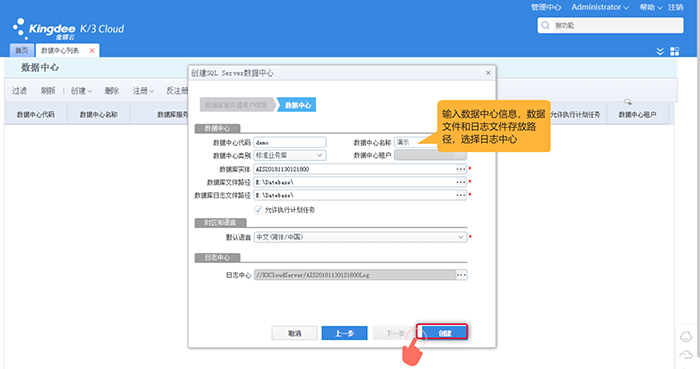This screenshot has height=369, width=700.
Task: Go to 数据库服务器用户信息 wizard step
Action: pos(236,105)
